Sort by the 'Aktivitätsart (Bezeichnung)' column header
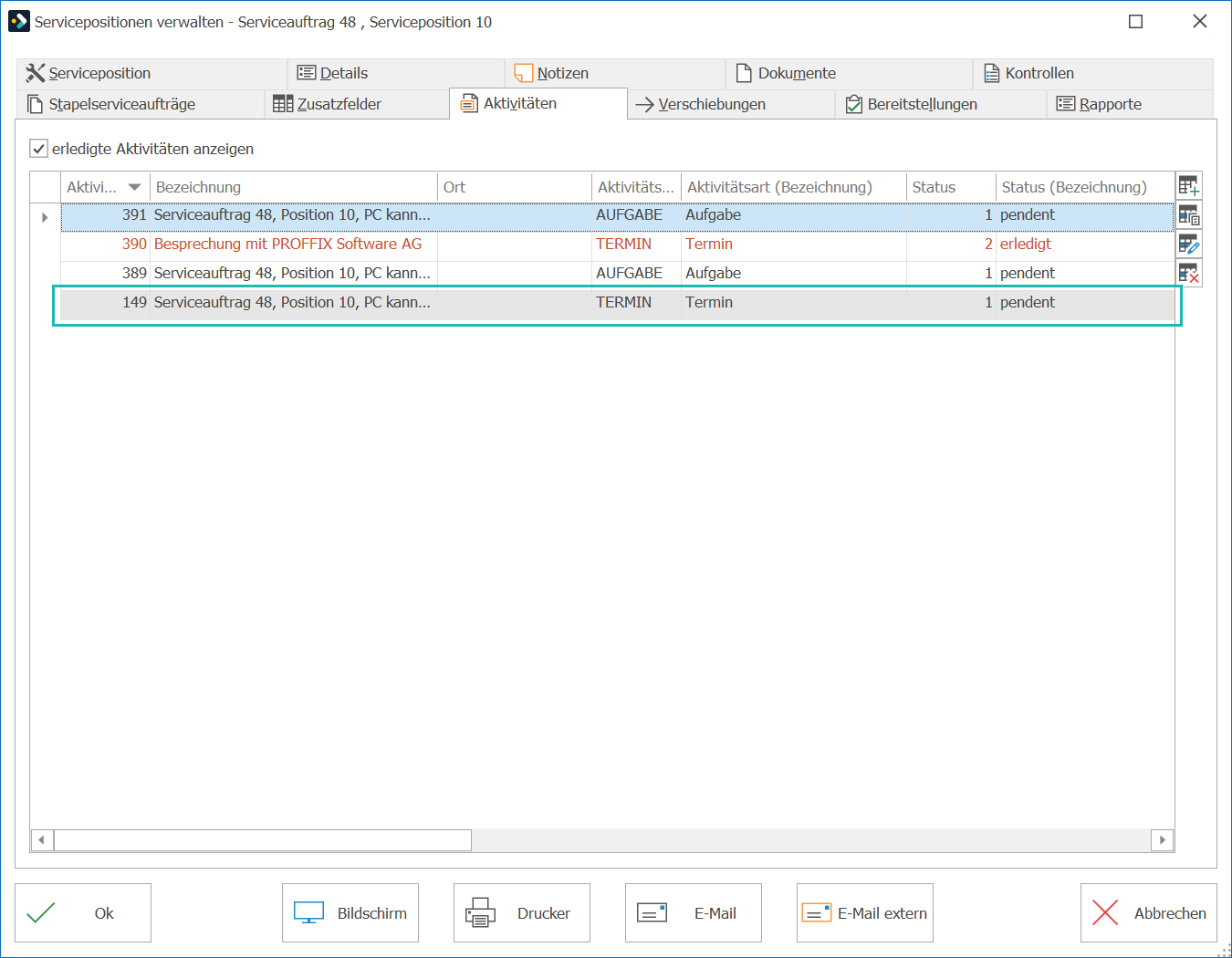Viewport: 1232px width, 958px height. click(794, 187)
